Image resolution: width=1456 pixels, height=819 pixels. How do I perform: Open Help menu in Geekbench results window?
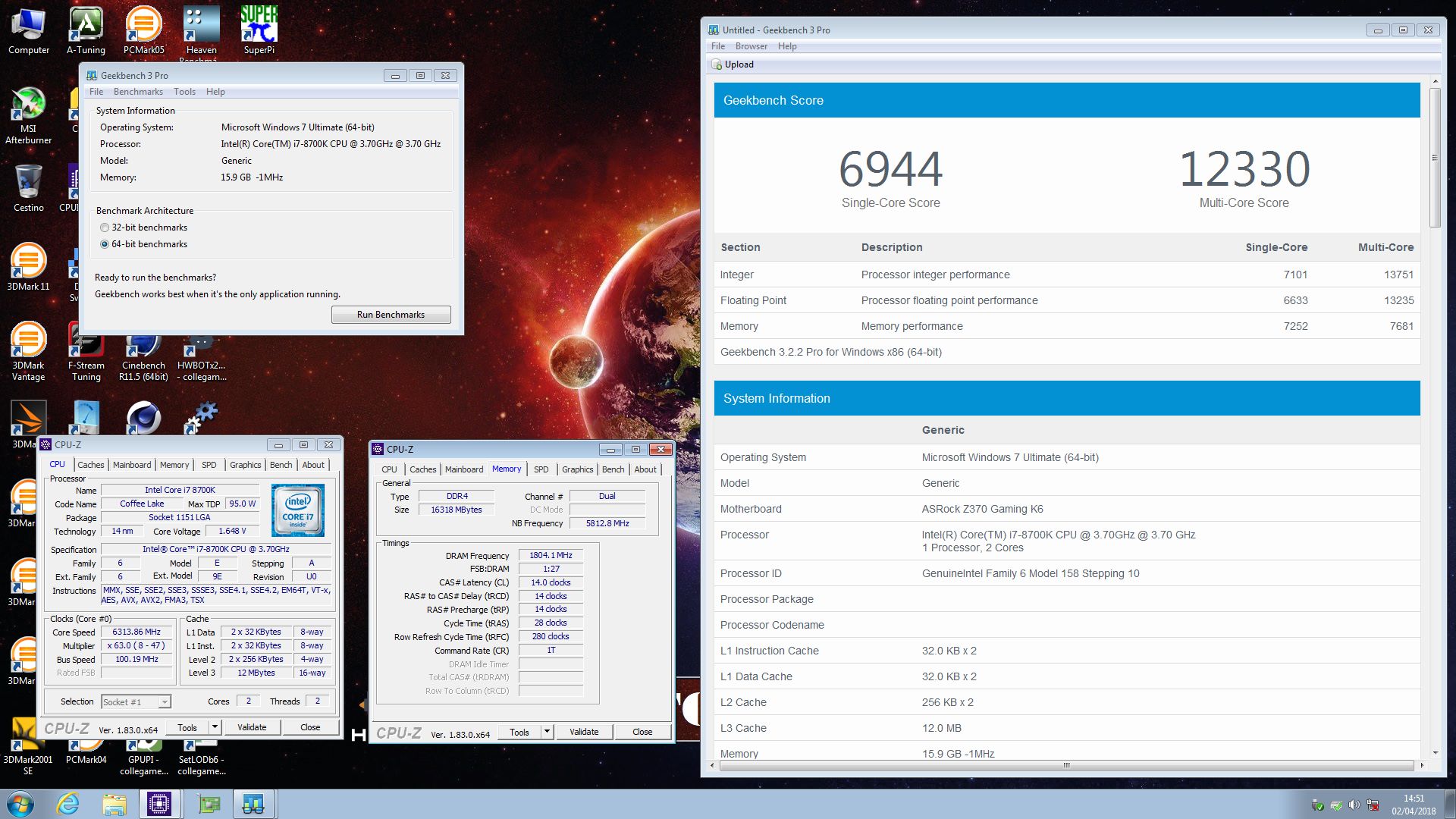pos(787,46)
